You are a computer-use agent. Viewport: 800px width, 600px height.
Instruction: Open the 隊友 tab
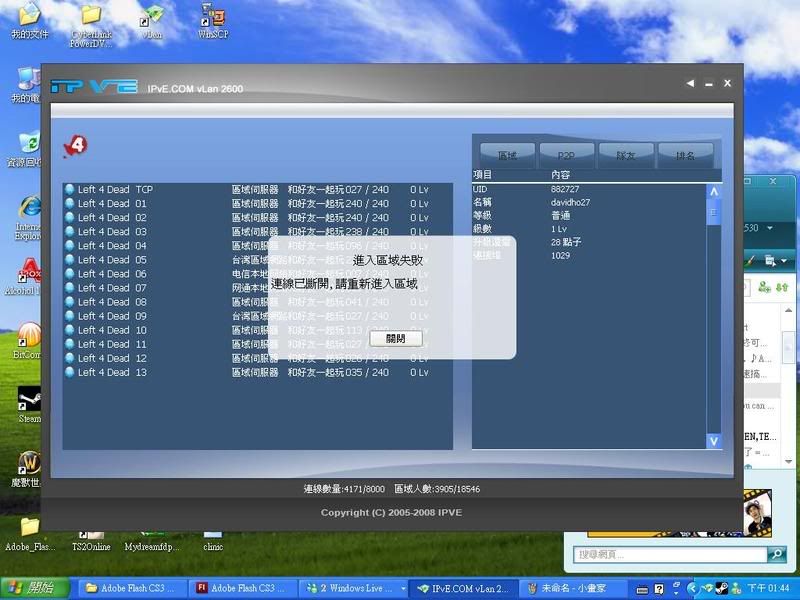[626, 155]
